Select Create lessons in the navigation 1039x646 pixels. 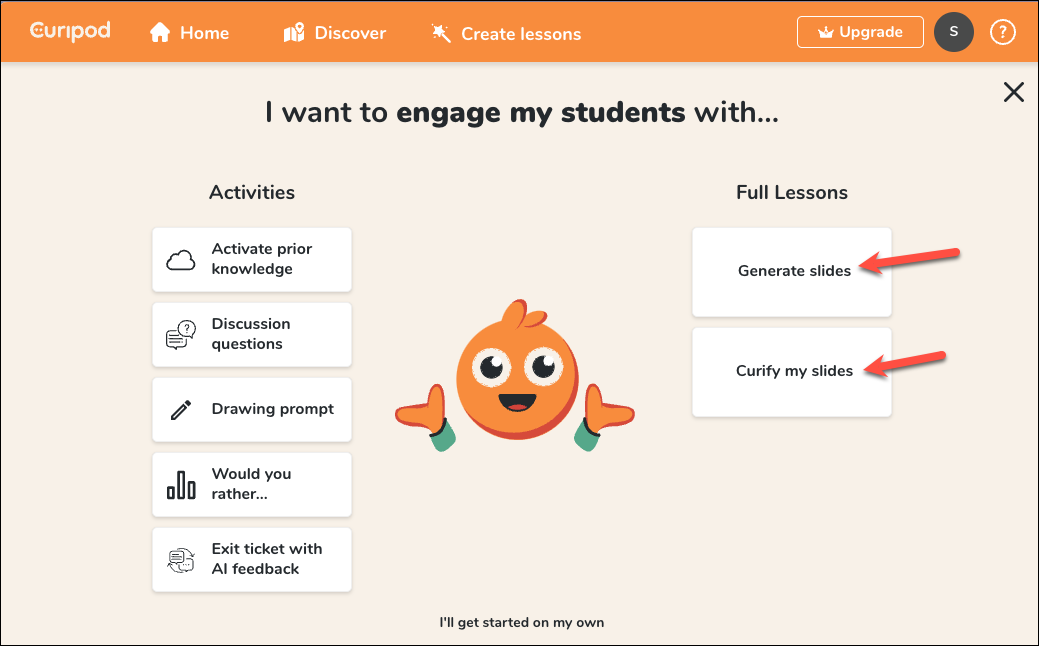pyautogui.click(x=520, y=33)
